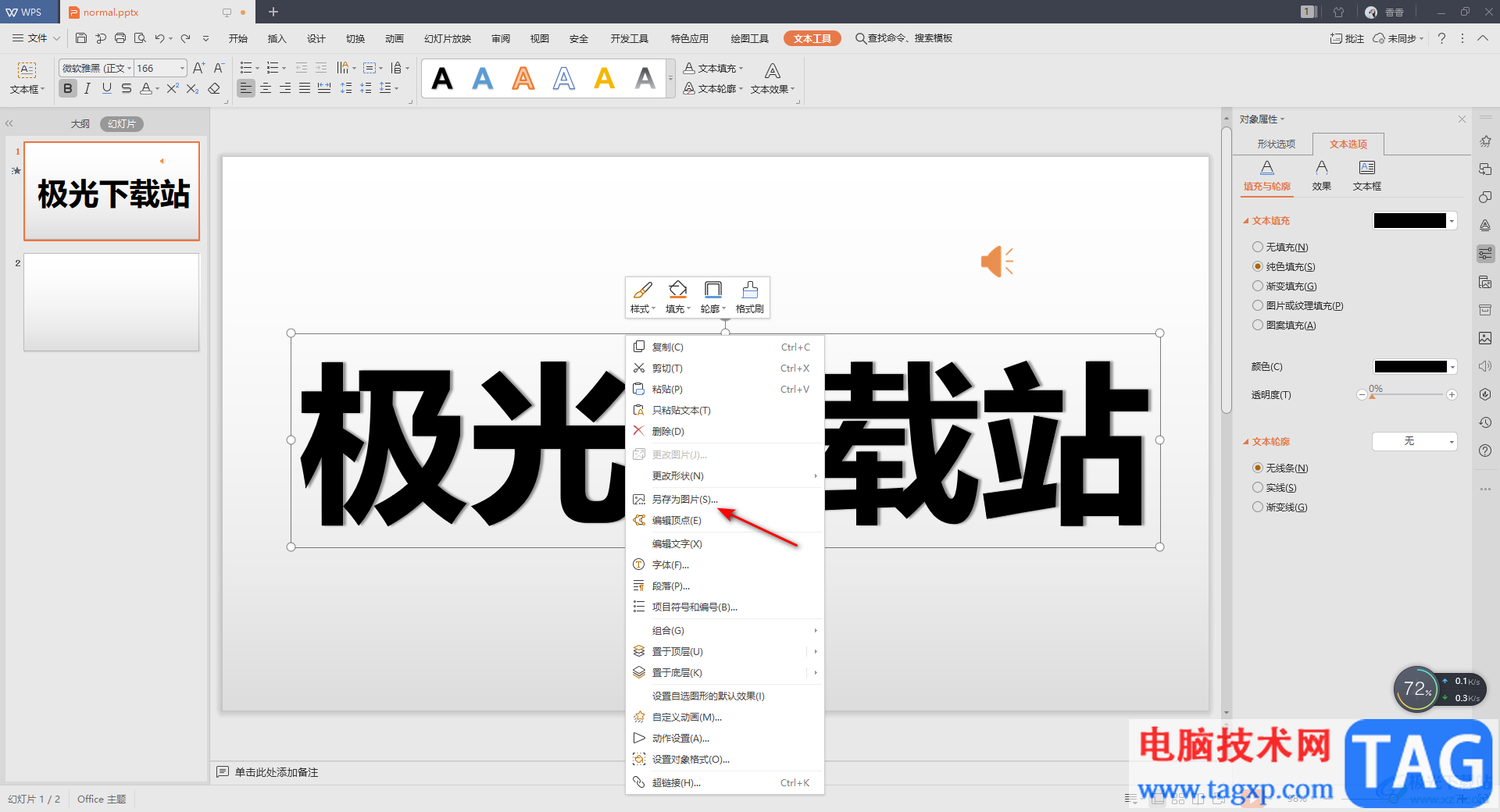
Task: Choose 复制(C) from the context menu
Action: (724, 347)
